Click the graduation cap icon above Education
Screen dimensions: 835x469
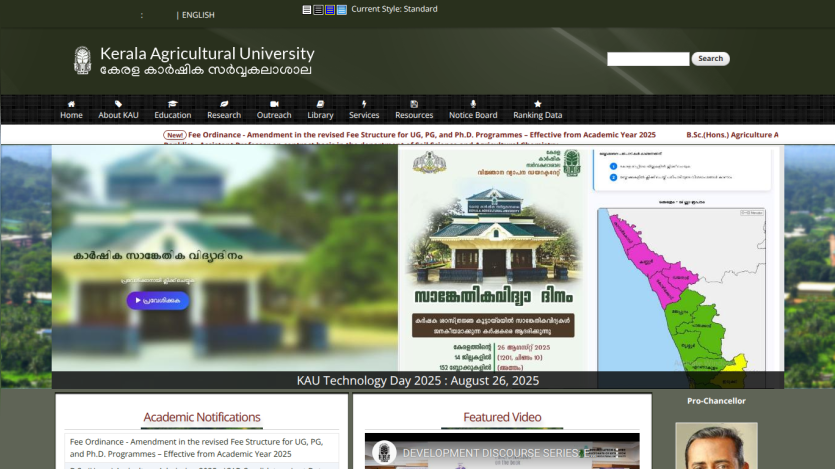(173, 104)
